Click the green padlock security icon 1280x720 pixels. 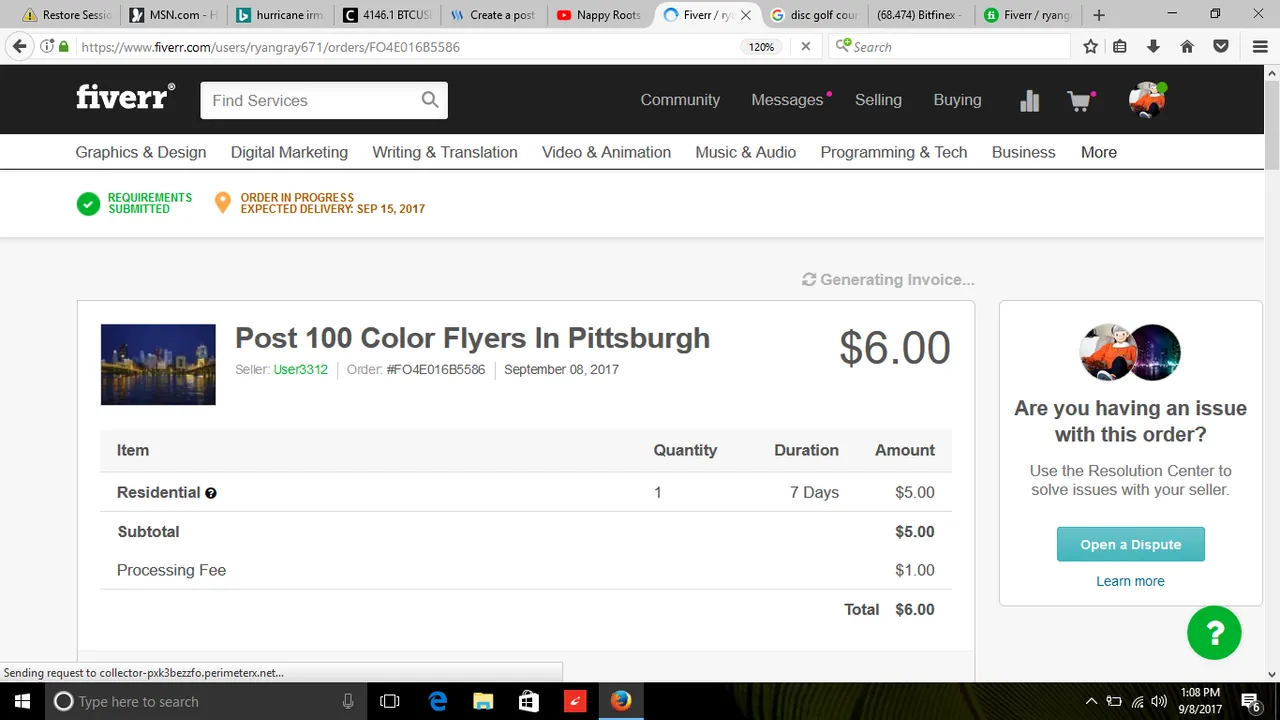(x=64, y=46)
